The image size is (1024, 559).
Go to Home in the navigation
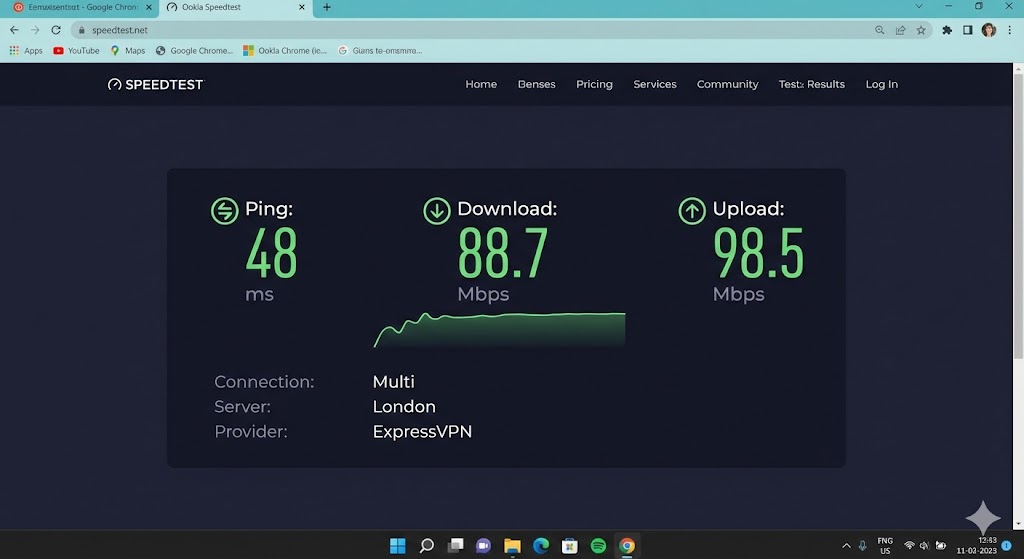click(481, 84)
